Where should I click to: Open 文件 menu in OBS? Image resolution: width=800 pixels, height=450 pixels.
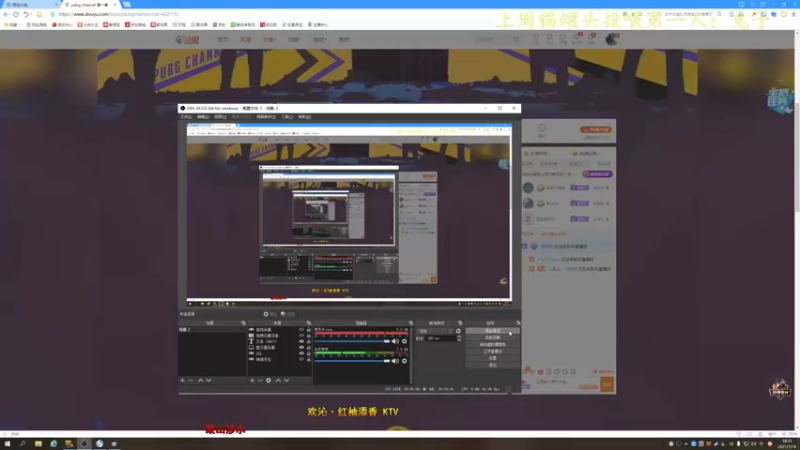[186, 117]
